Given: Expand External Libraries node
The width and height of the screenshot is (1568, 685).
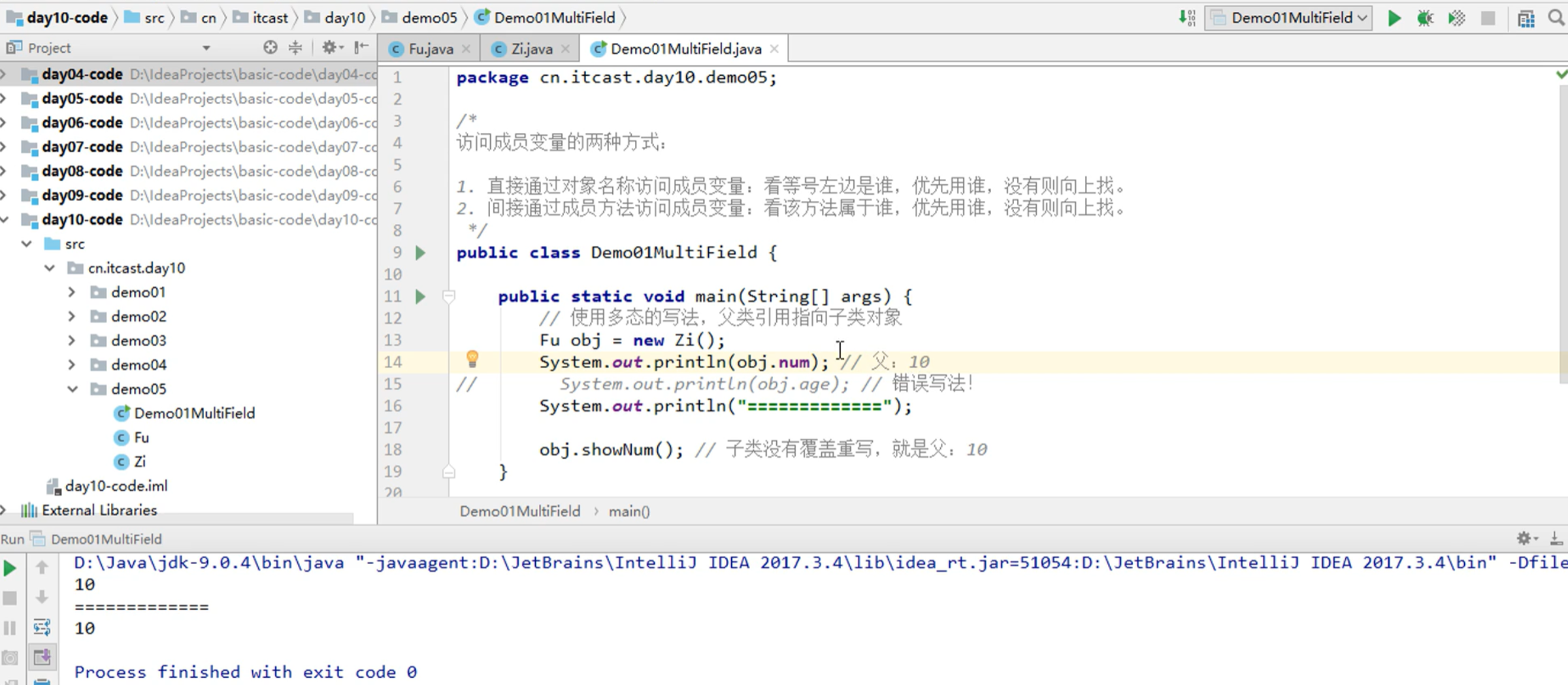Looking at the screenshot, I should (4, 510).
